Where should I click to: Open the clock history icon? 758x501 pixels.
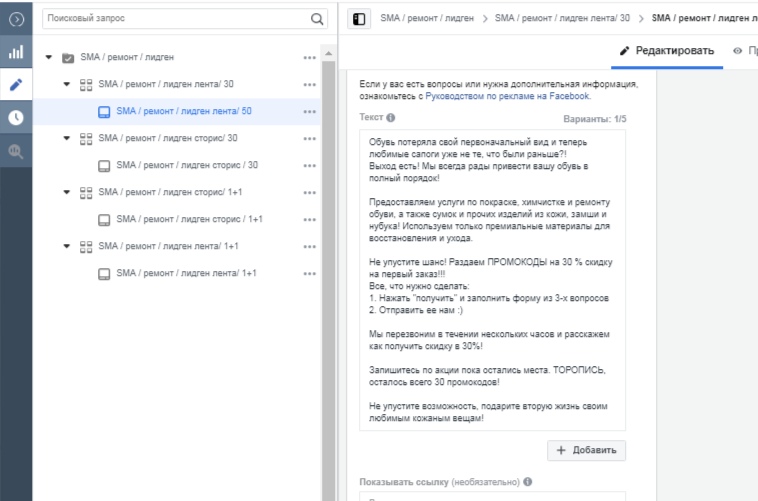pyautogui.click(x=16, y=118)
